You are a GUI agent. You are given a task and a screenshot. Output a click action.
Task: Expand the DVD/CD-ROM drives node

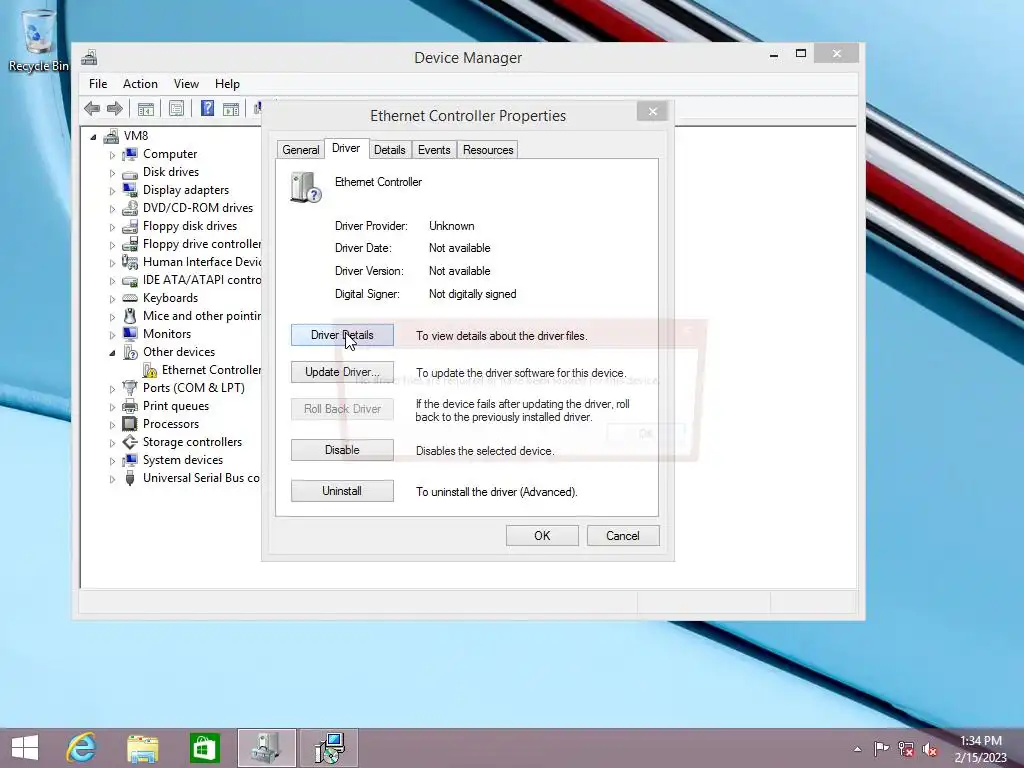pyautogui.click(x=112, y=209)
